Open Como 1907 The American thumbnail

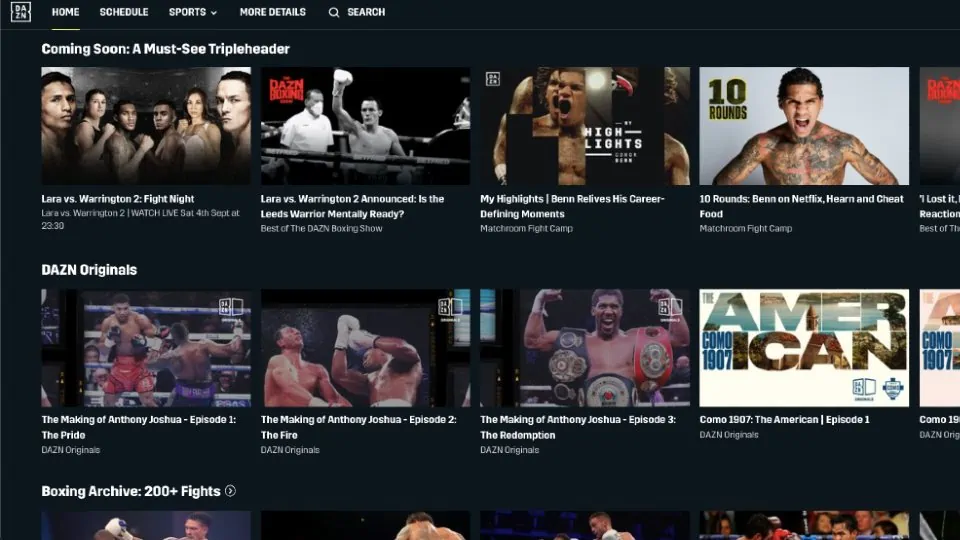tap(804, 348)
